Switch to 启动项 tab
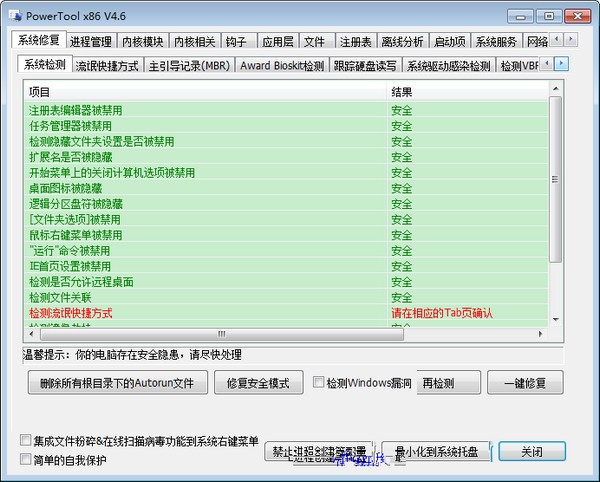Viewport: 600px width, 482px height. pyautogui.click(x=449, y=41)
